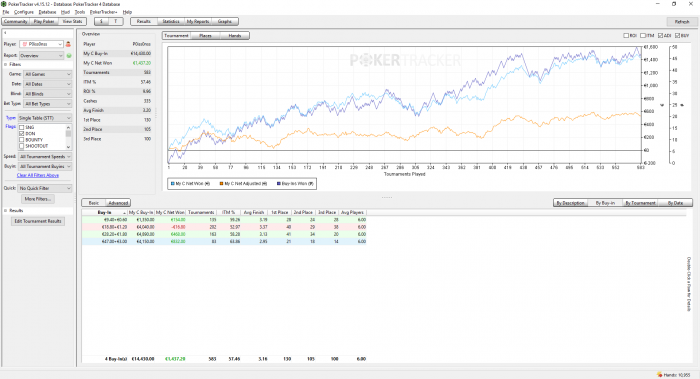Click Buy-ins Won purple legend swatch
The width and height of the screenshot is (700, 379).
pos(279,183)
